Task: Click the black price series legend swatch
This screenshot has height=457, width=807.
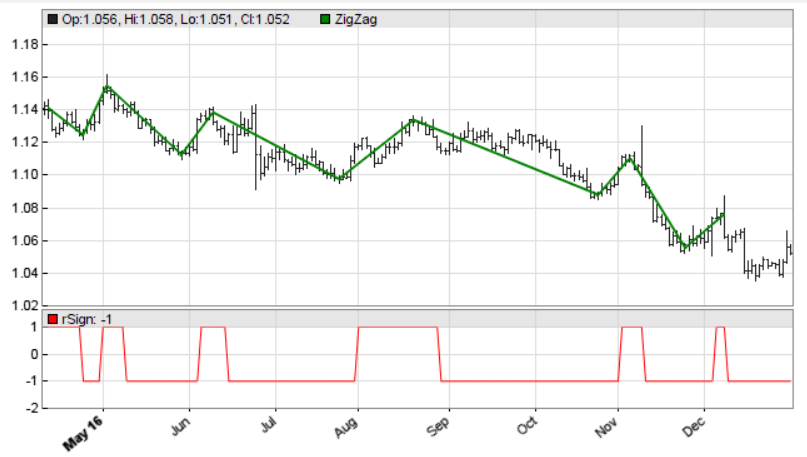Action: [x=53, y=19]
